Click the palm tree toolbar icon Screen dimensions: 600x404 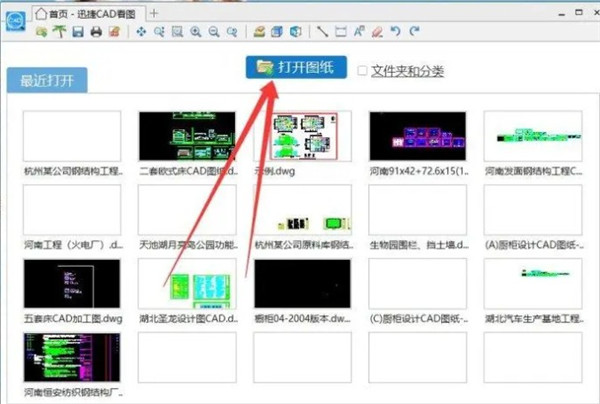click(59, 32)
